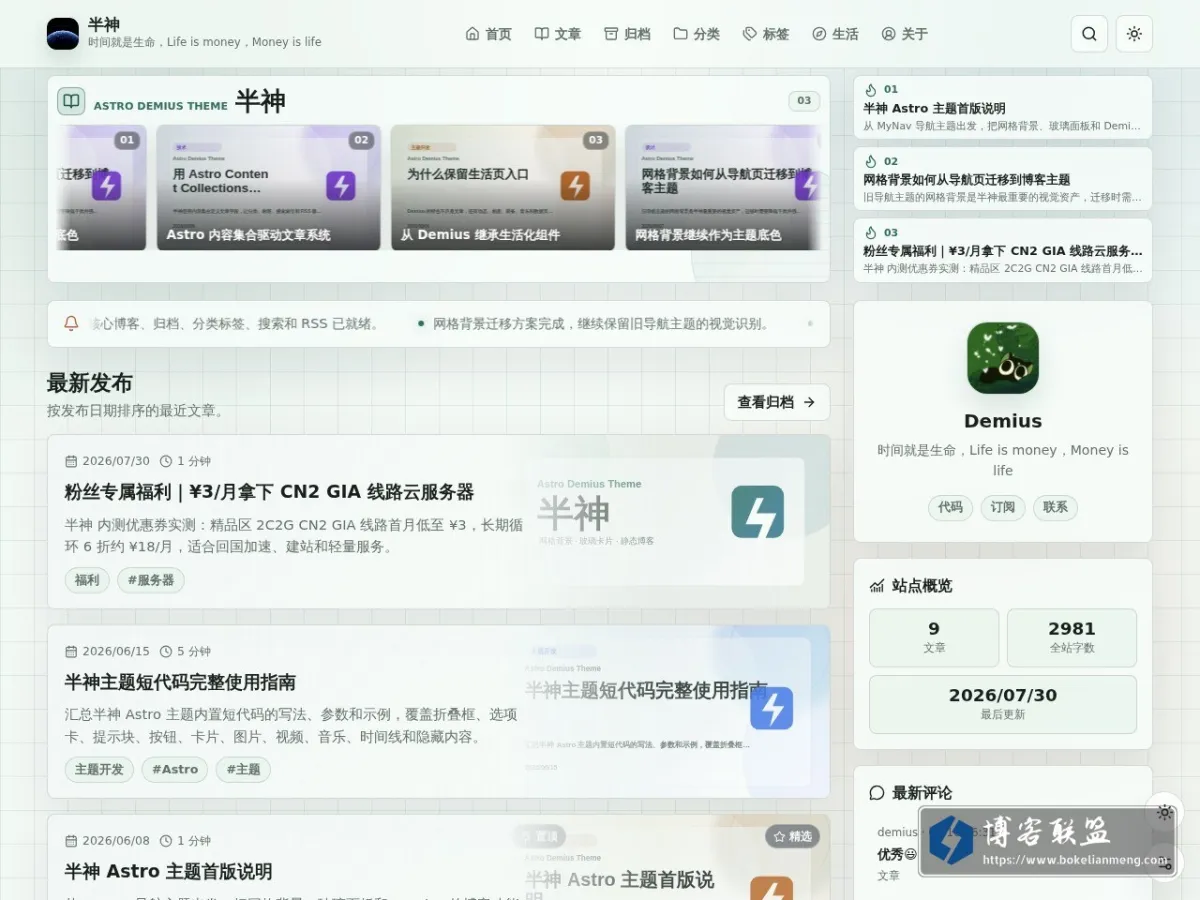This screenshot has height=900, width=1200.
Task: Click the blue lightning icon in the second post cover
Action: click(771, 708)
